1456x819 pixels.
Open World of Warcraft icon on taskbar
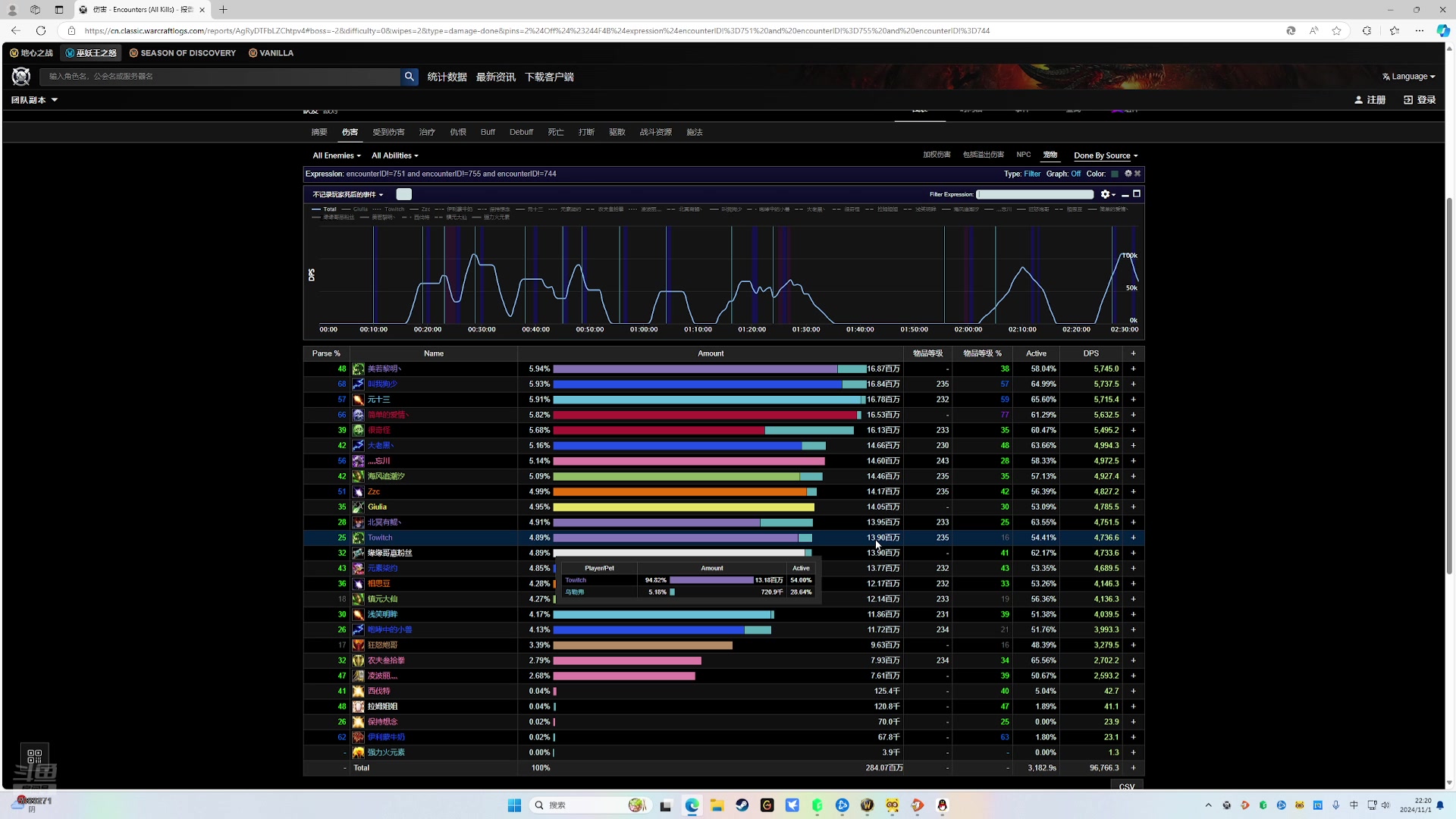[868, 805]
